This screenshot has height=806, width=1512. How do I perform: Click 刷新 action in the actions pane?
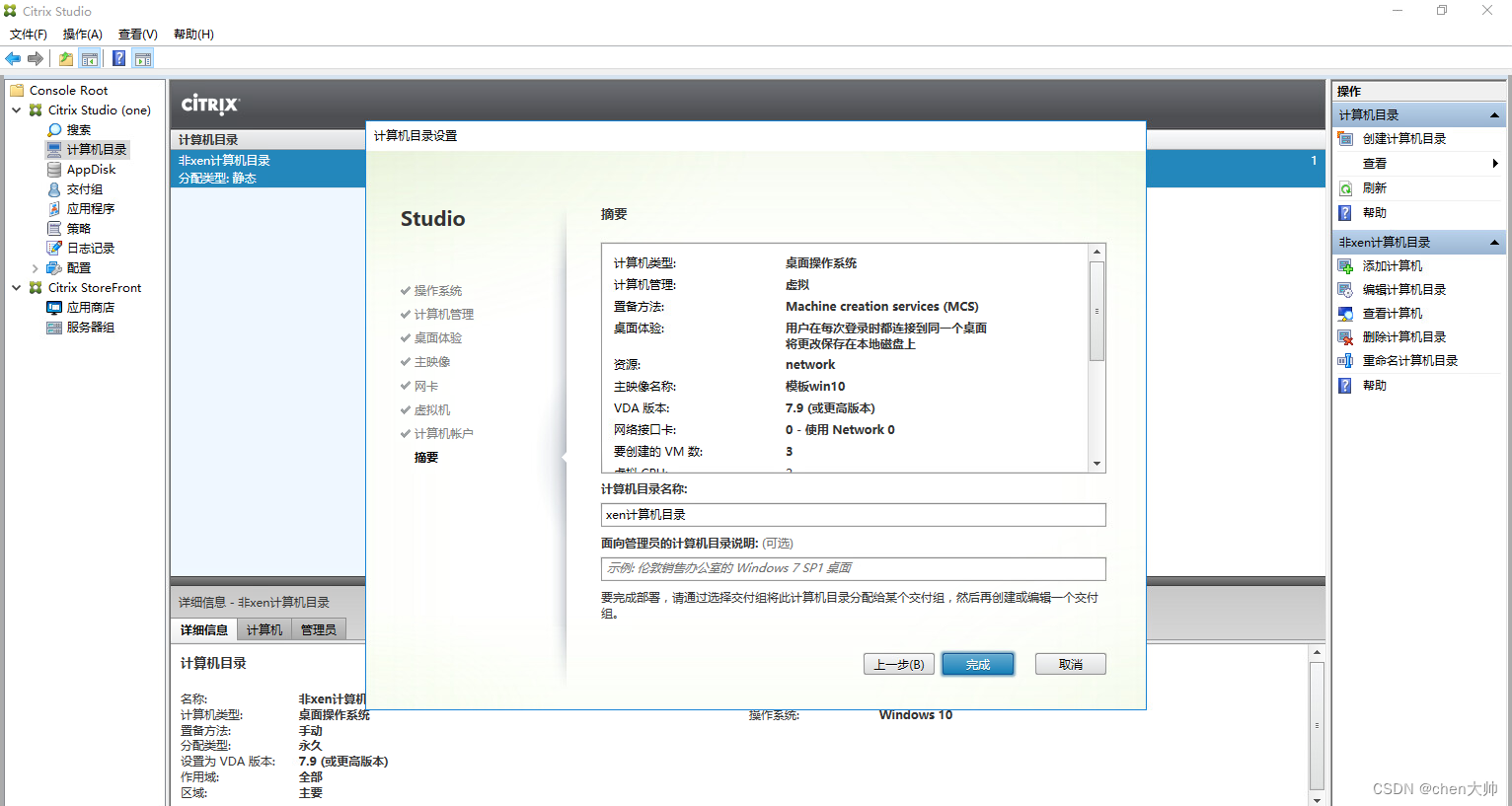(x=1375, y=188)
